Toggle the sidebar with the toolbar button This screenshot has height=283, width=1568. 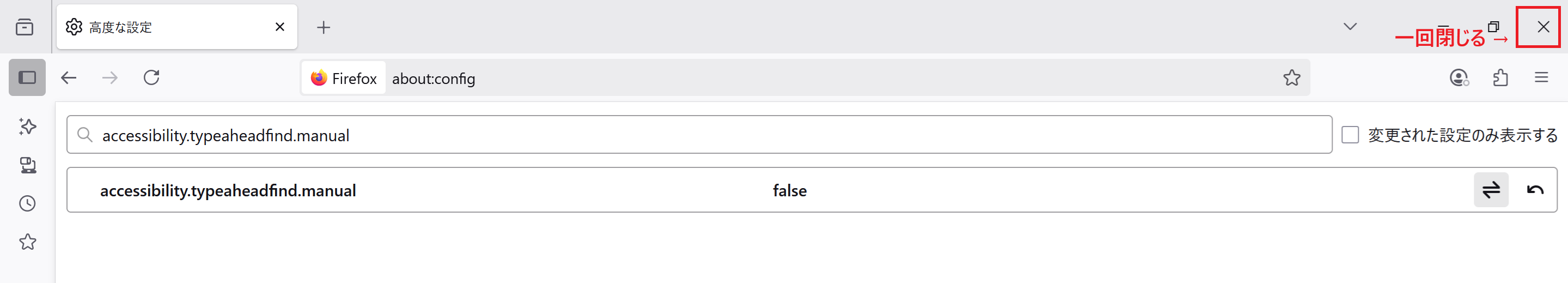click(x=27, y=77)
